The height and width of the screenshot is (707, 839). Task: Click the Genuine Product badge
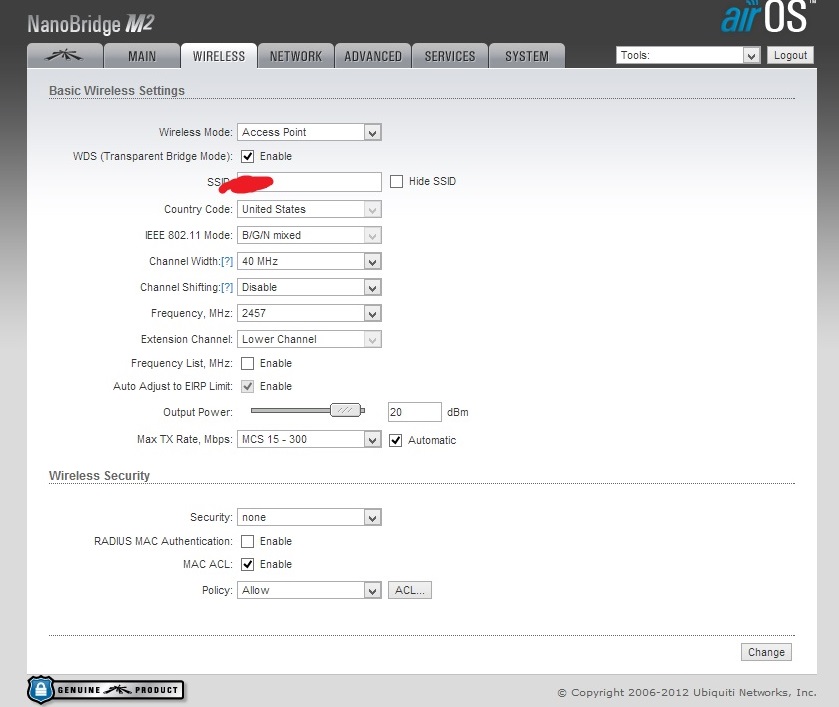pyautogui.click(x=105, y=690)
